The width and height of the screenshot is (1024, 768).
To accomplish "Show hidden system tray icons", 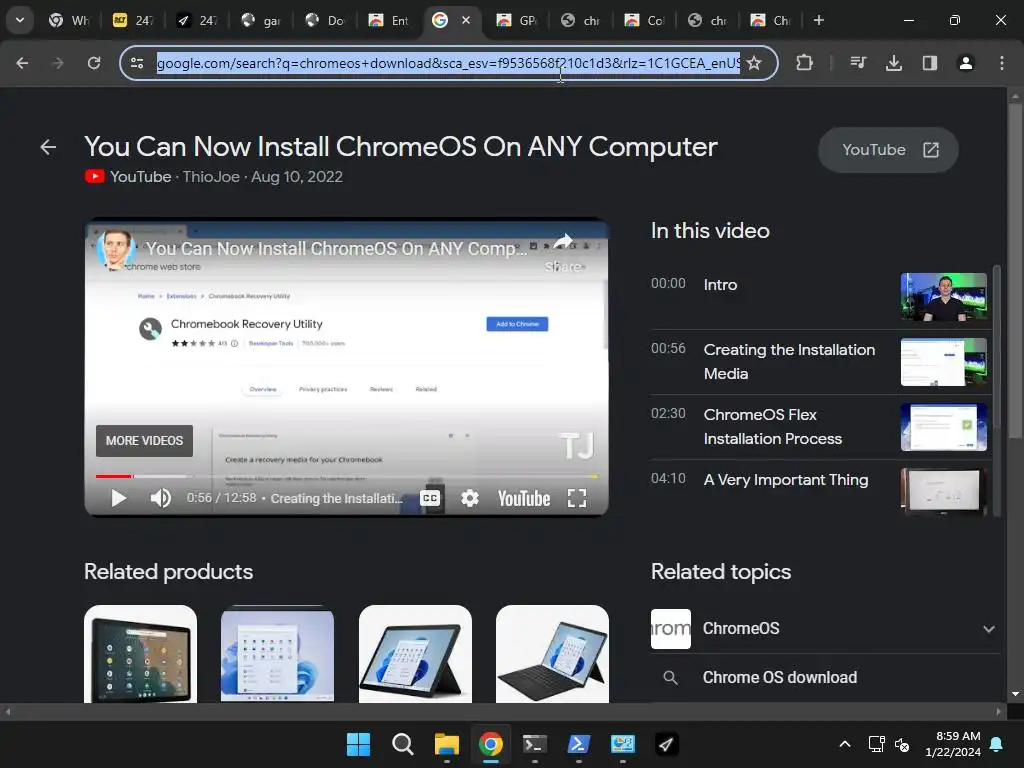I will point(844,744).
